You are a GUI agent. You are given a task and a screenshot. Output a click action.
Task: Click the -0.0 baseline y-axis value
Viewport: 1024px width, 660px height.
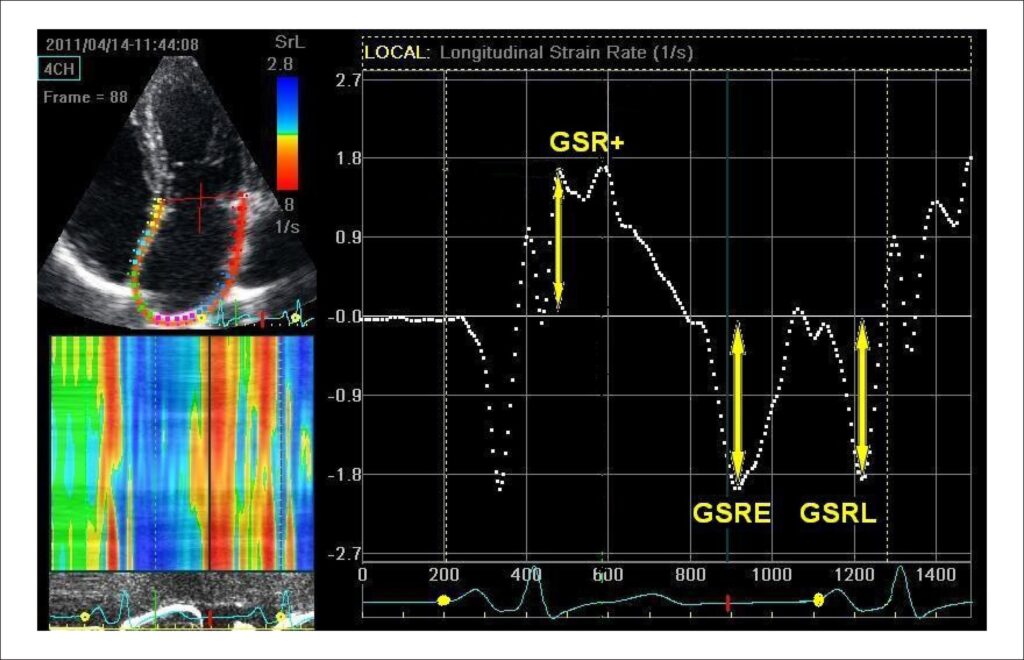344,317
